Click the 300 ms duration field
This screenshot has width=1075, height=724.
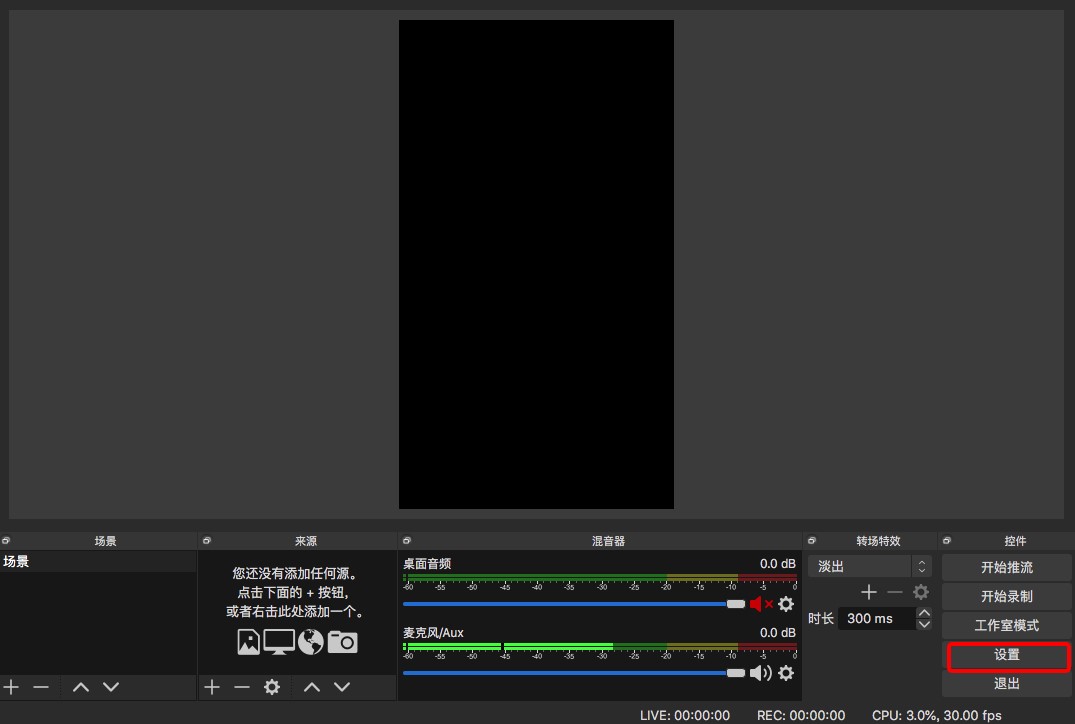(877, 618)
